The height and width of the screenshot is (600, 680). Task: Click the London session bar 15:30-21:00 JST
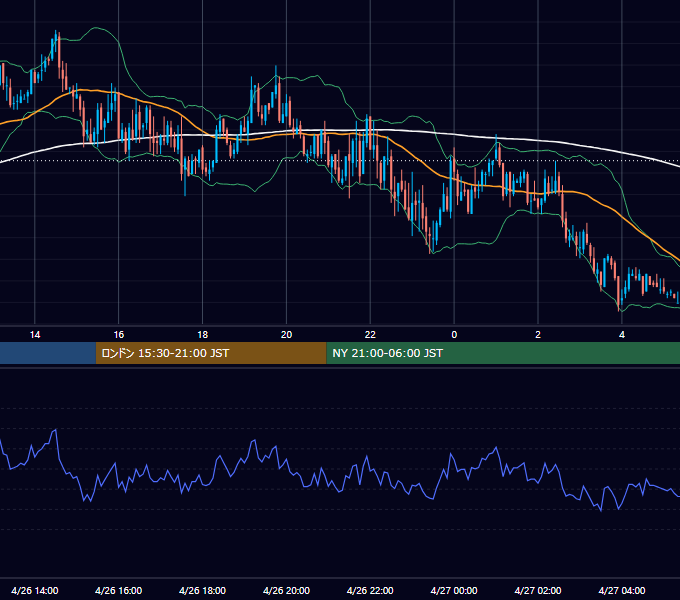click(211, 353)
